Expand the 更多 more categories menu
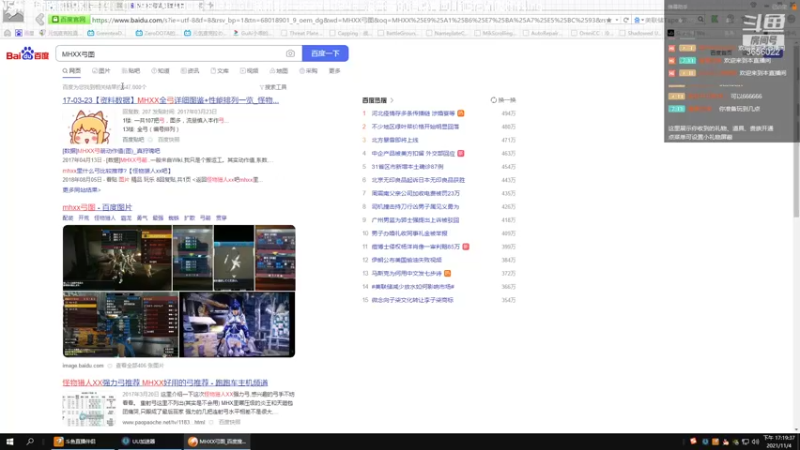 tap(335, 71)
